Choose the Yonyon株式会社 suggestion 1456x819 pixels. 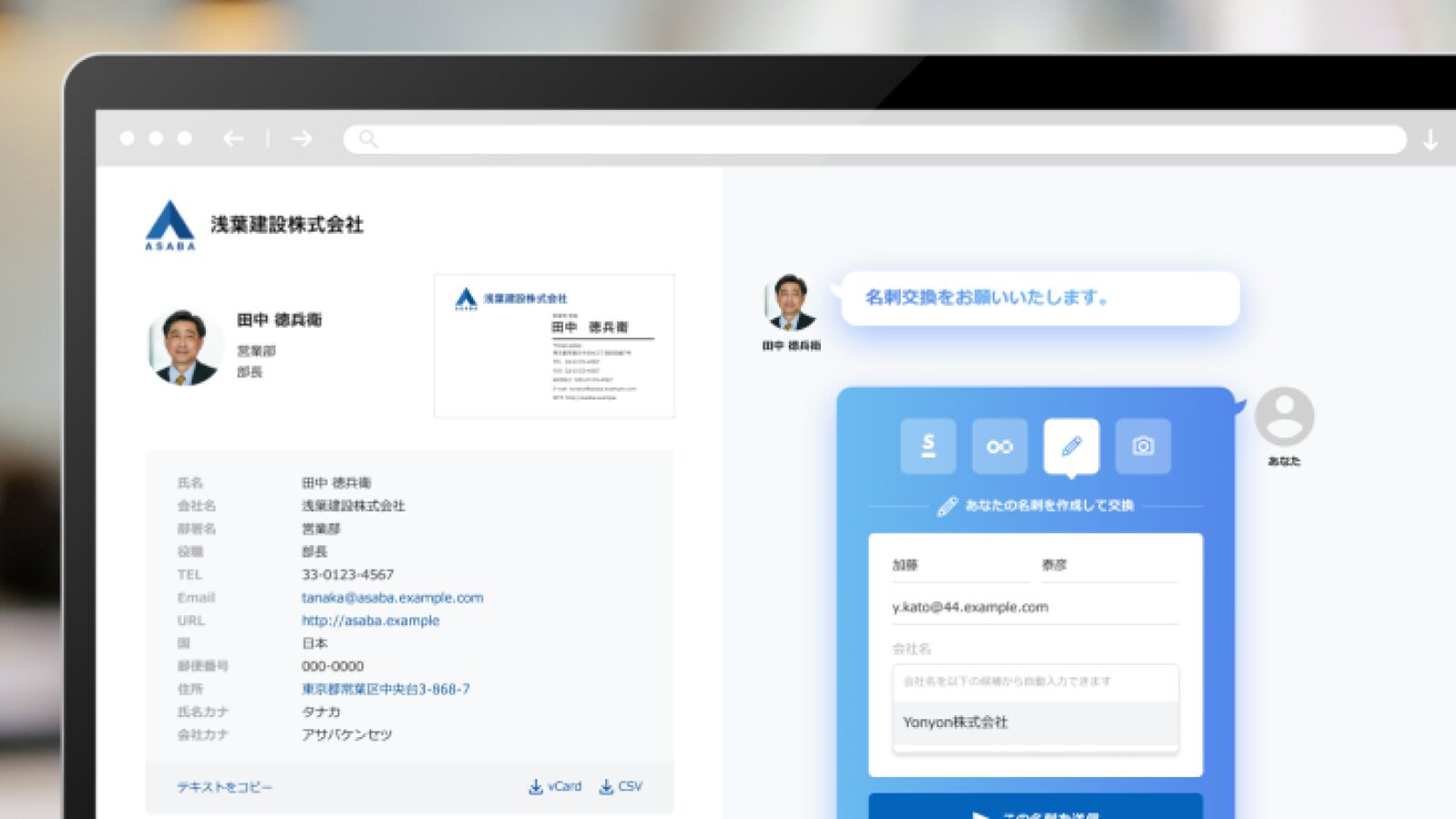click(x=1036, y=723)
